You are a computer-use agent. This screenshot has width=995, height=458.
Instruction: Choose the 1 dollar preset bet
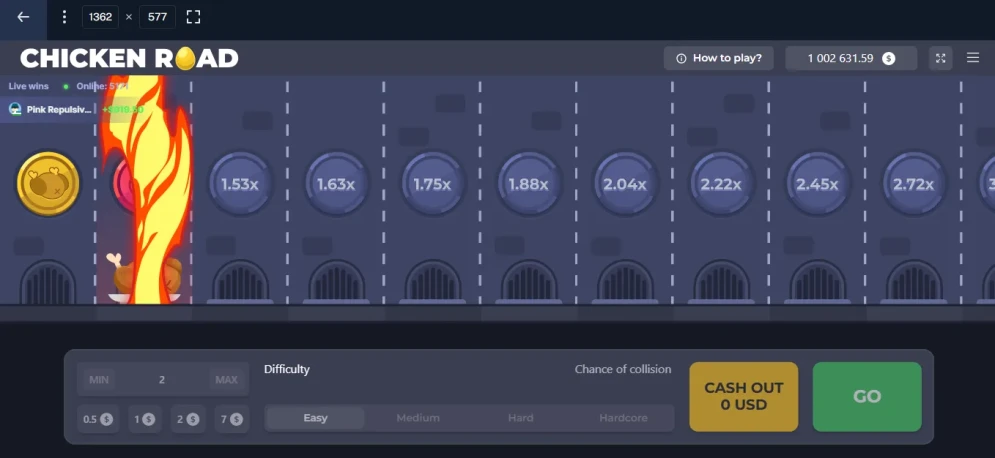(145, 419)
